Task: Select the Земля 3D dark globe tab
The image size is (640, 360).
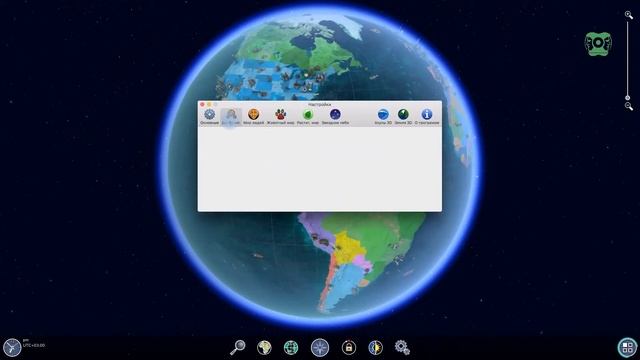Action: coord(403,117)
